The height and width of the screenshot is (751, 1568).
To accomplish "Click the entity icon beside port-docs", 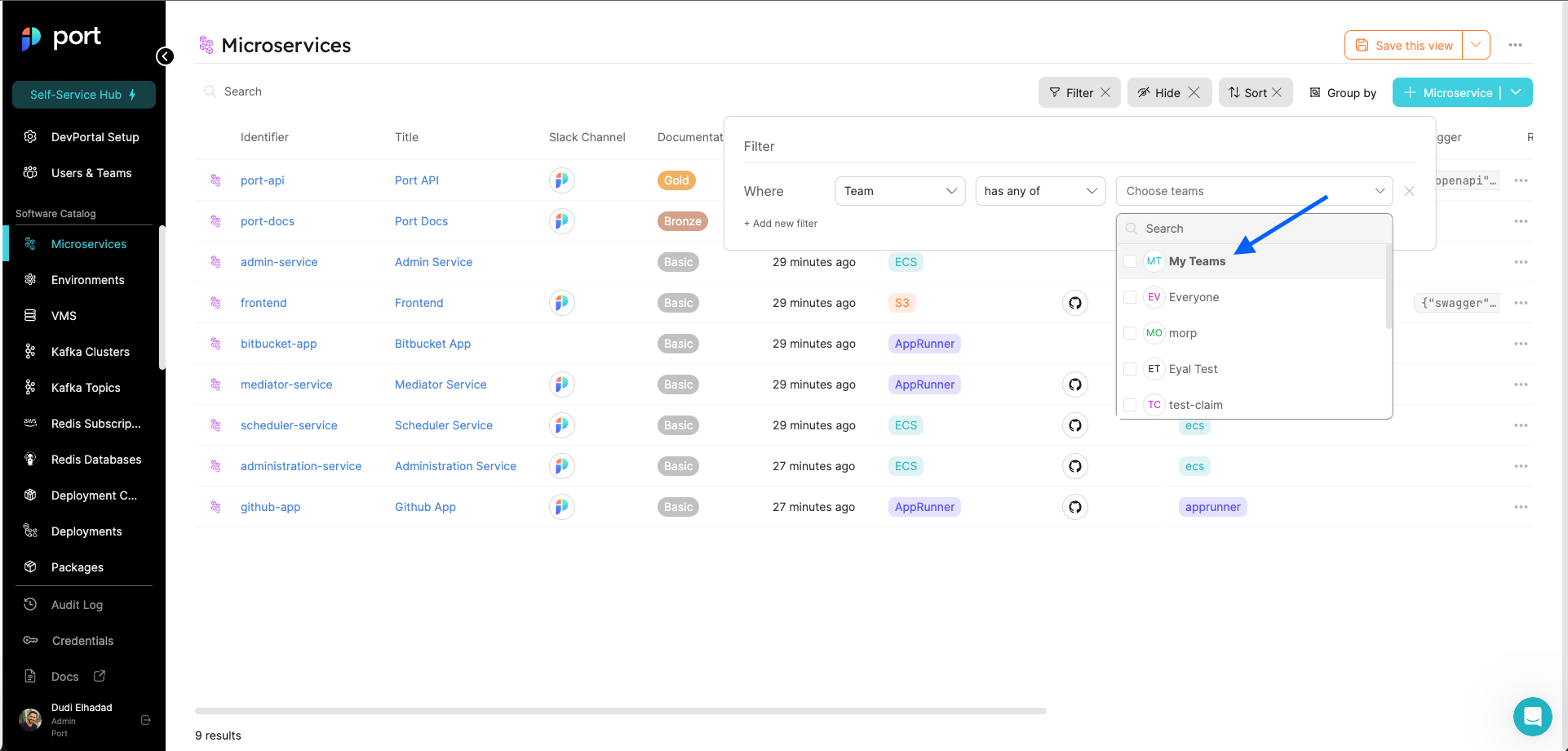I will (215, 221).
